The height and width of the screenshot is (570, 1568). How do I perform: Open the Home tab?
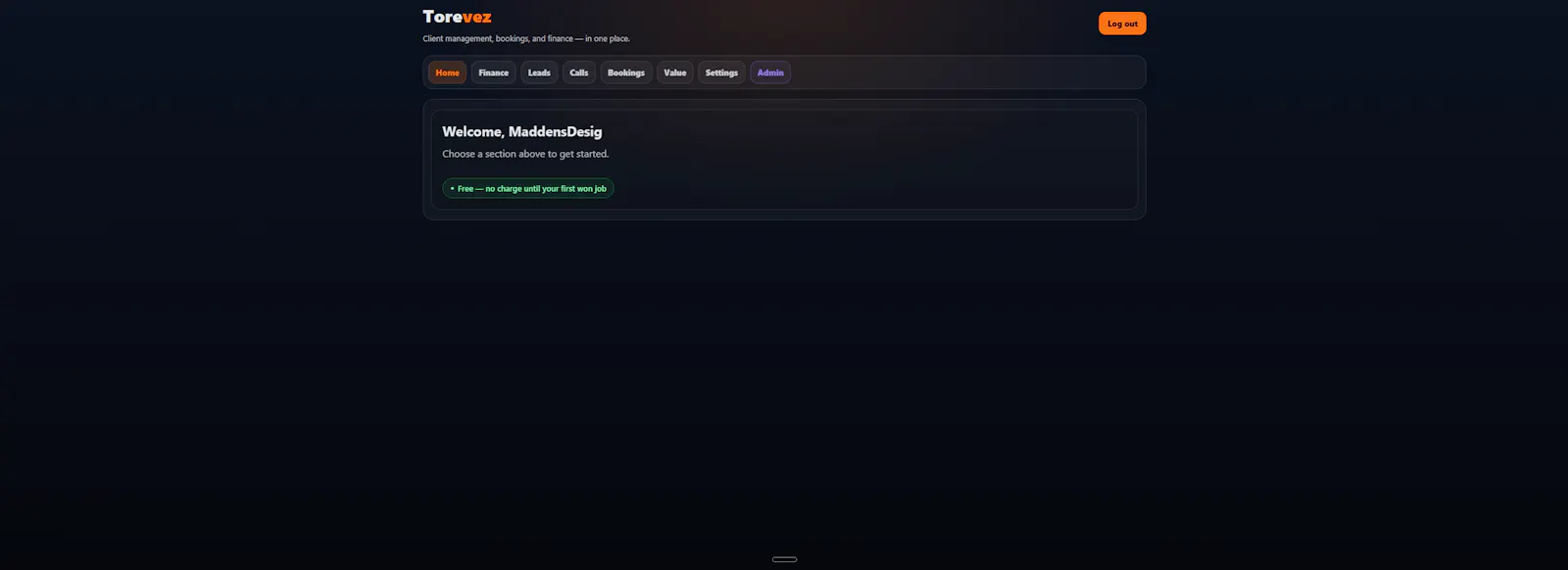click(447, 72)
